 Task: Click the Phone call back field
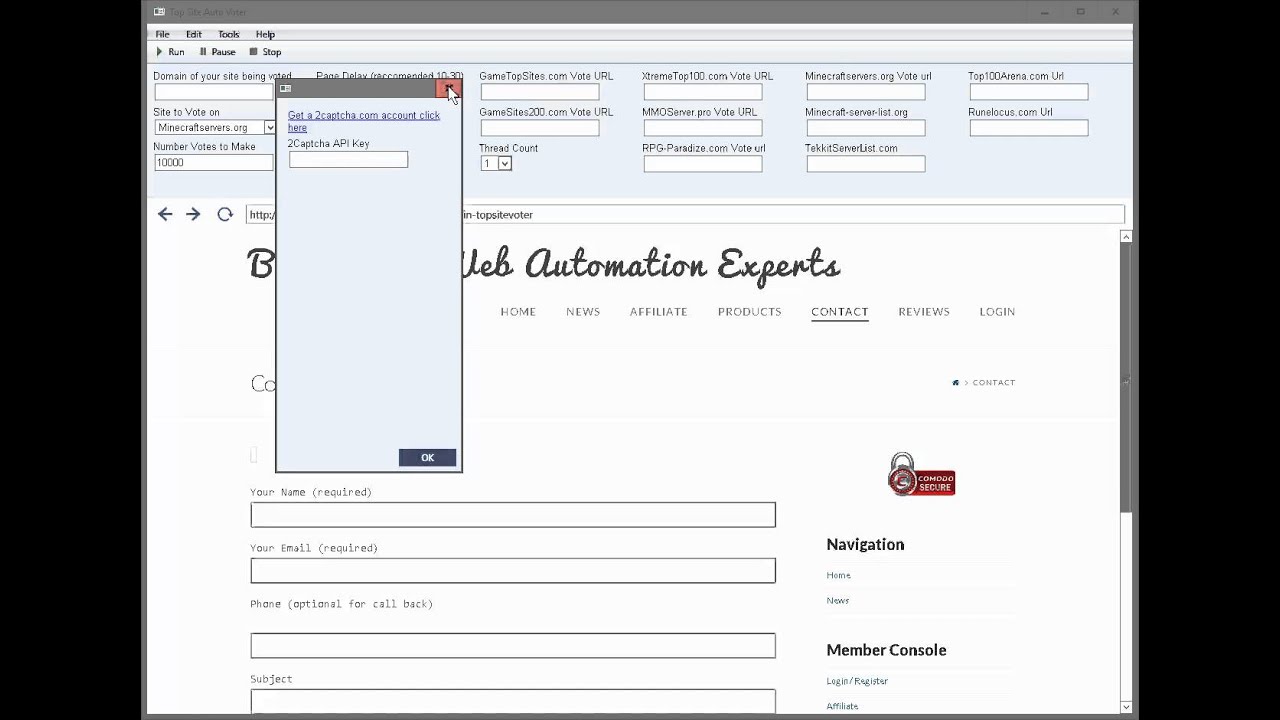(x=513, y=646)
